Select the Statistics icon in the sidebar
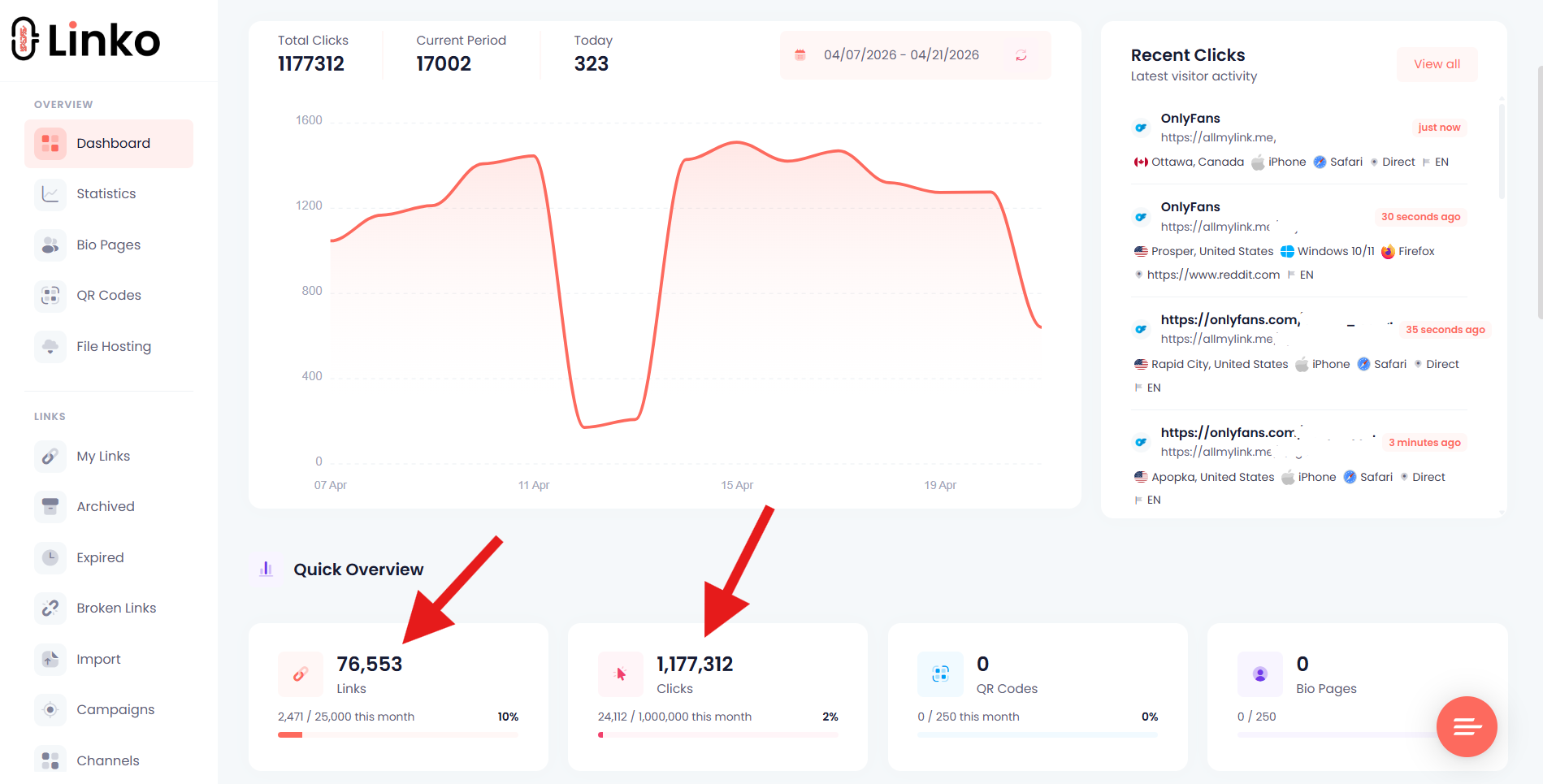Screen dimensions: 1543x784 [x=50, y=193]
